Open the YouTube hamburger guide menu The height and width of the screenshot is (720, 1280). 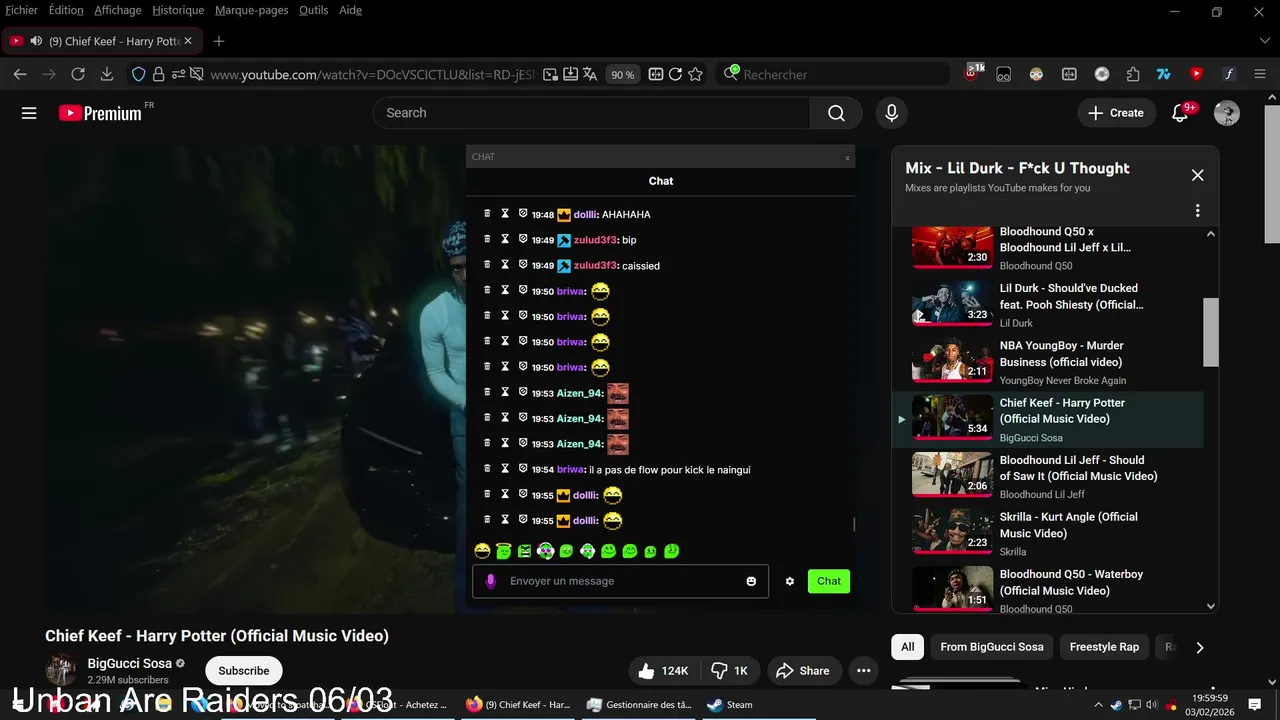pyautogui.click(x=29, y=113)
